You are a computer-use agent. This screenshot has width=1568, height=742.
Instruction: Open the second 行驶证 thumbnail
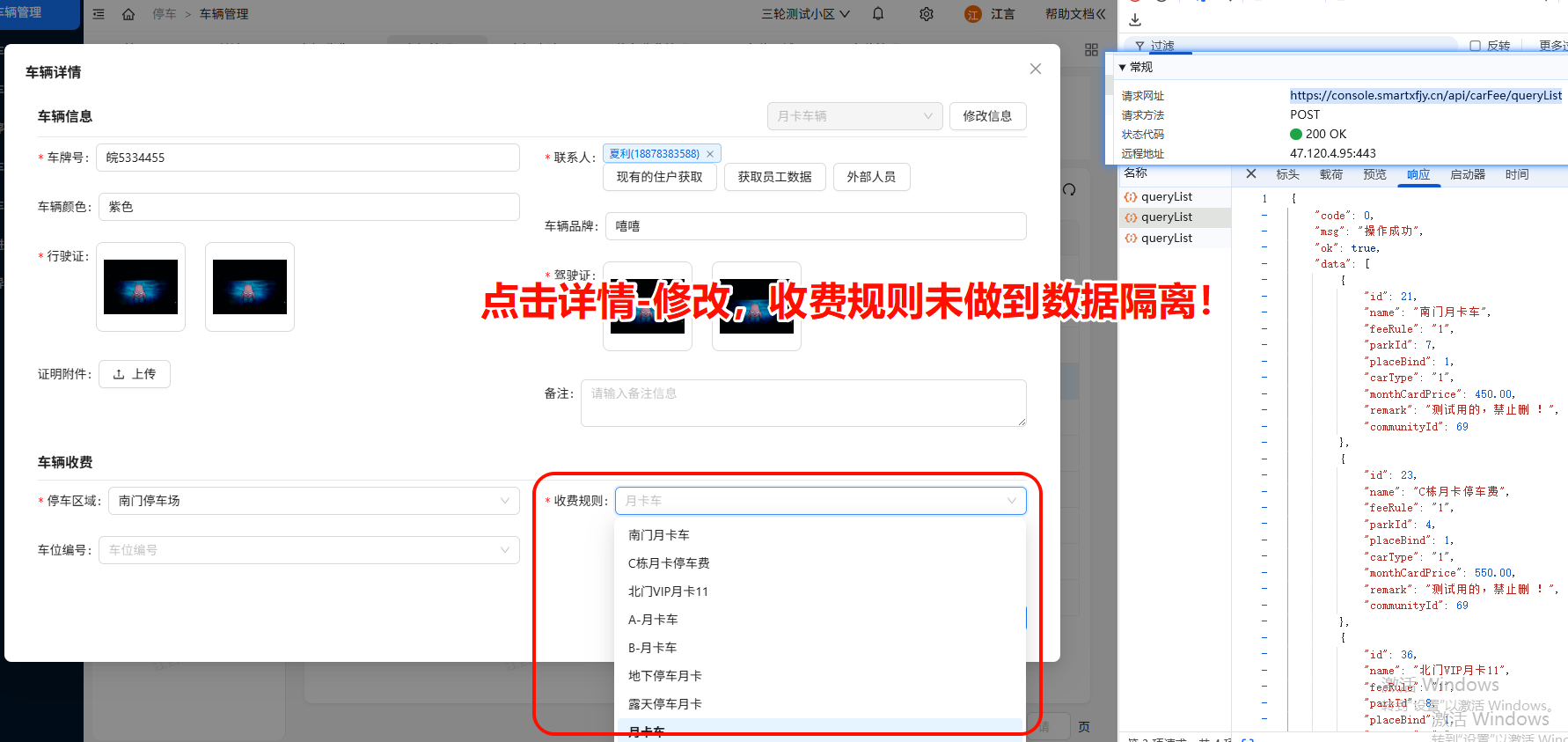point(250,287)
